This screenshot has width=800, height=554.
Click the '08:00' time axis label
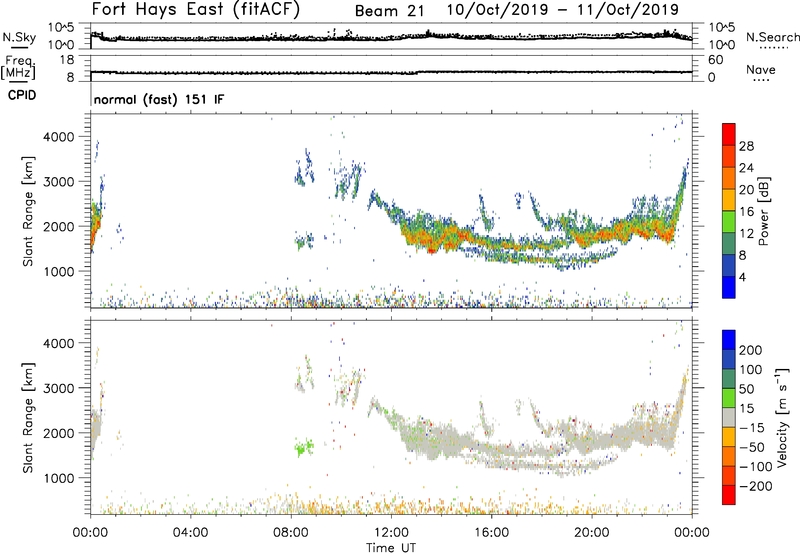(291, 533)
